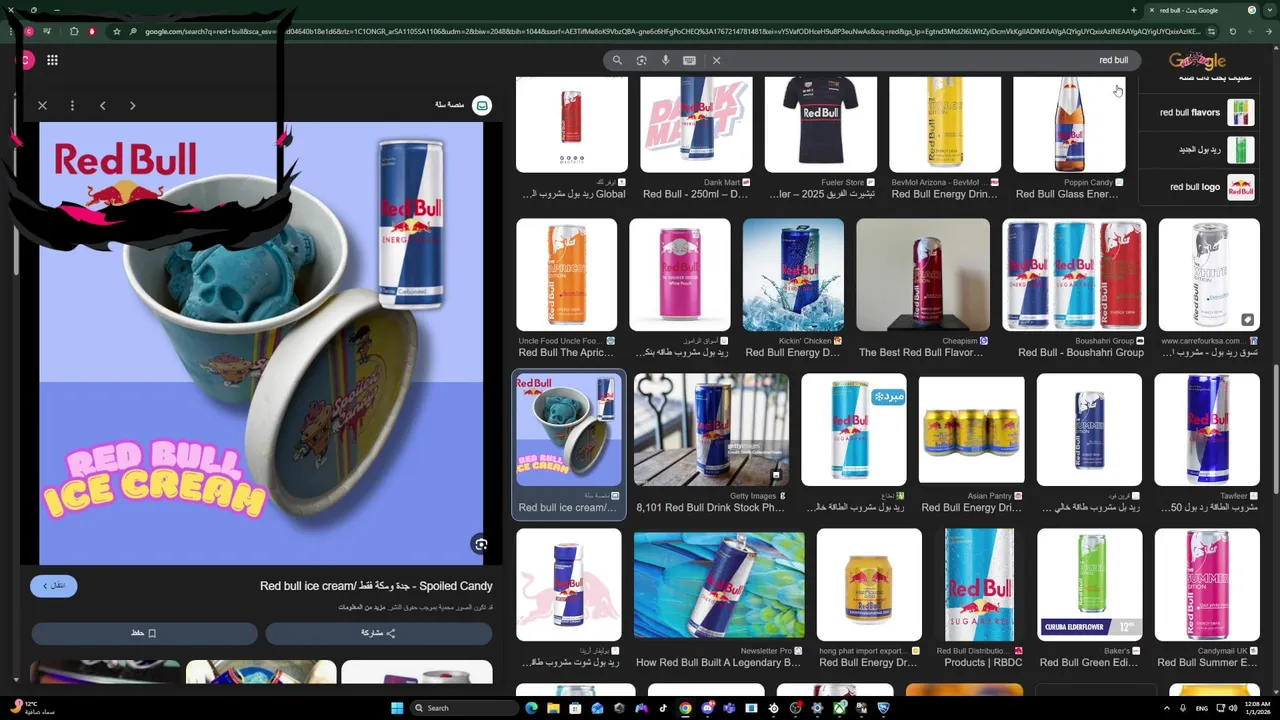The height and width of the screenshot is (720, 1280).
Task: Clear the red bull search query
Action: pos(716,60)
